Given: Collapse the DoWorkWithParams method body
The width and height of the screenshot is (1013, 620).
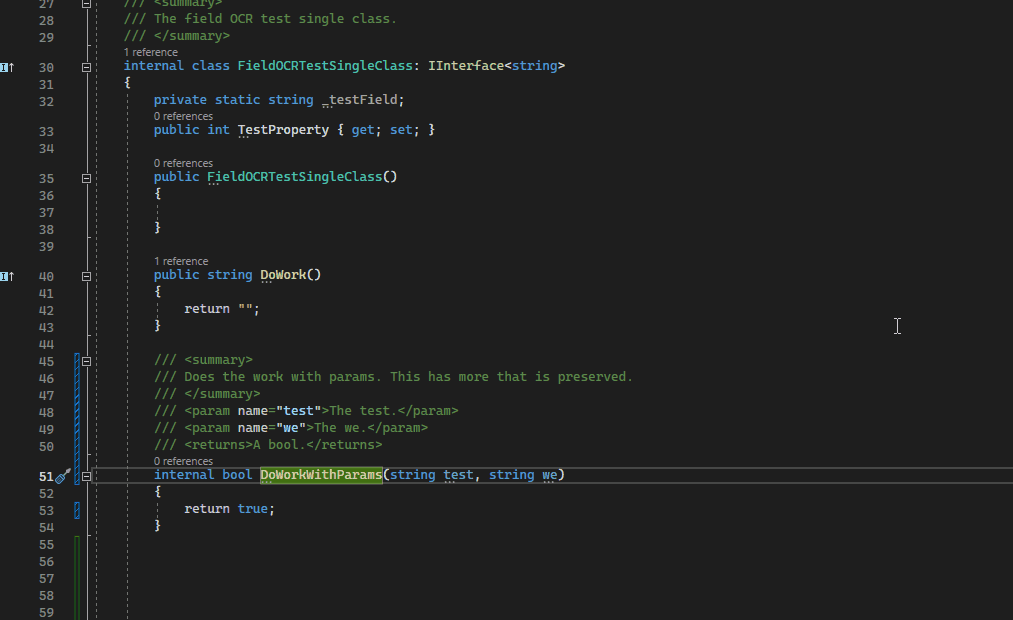Looking at the screenshot, I should [86, 476].
